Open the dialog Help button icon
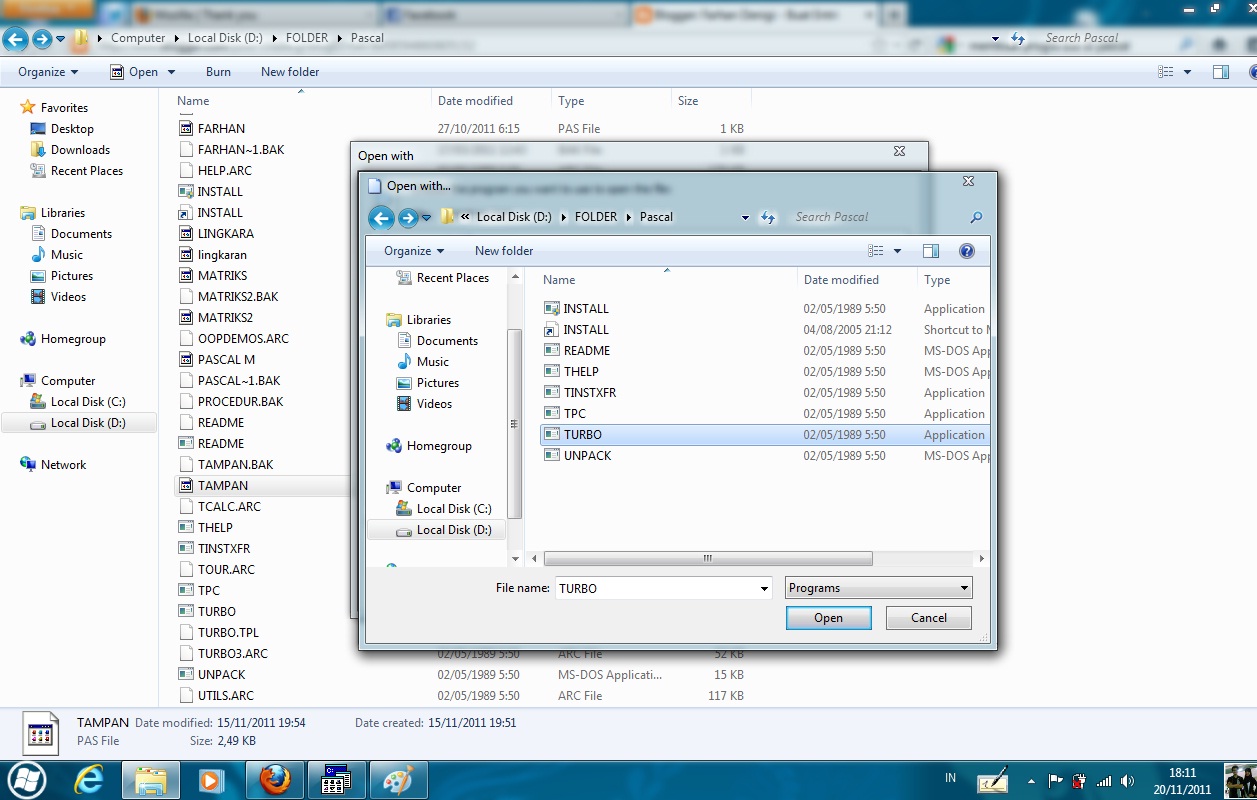 pyautogui.click(x=966, y=251)
